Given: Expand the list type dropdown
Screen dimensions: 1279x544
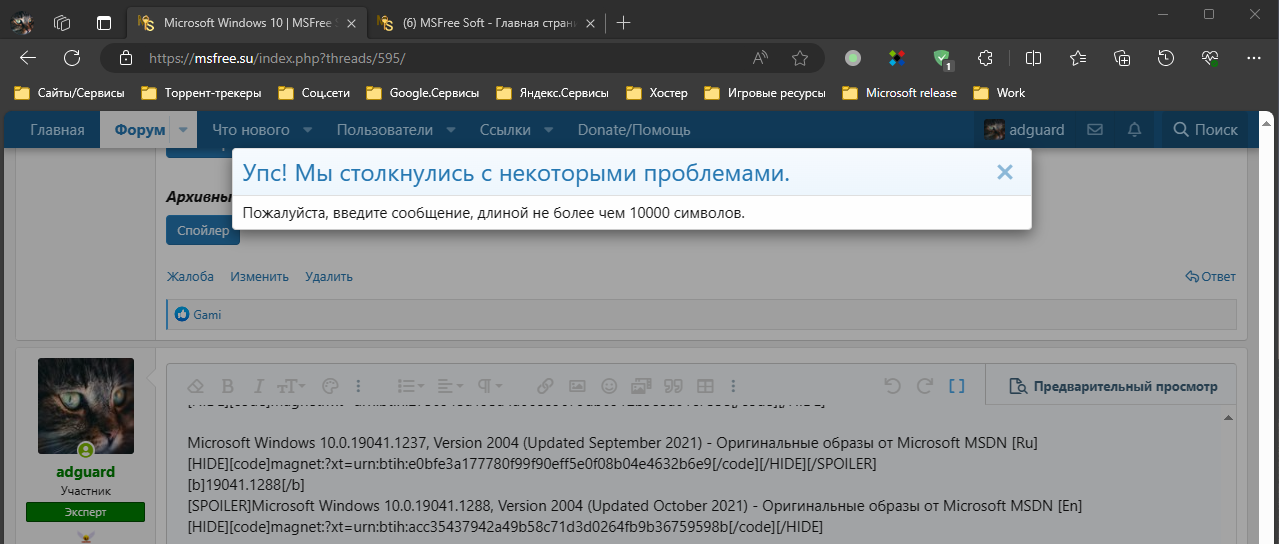Looking at the screenshot, I should point(411,386).
